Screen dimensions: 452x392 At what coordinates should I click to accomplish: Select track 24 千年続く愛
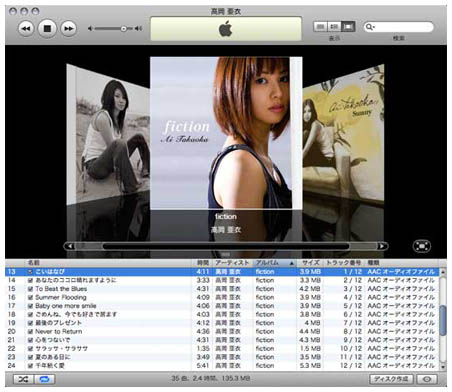(222, 366)
